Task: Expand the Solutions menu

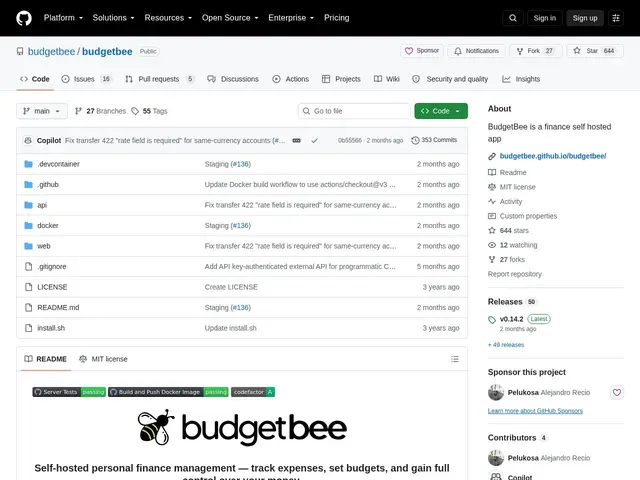Action: [113, 18]
